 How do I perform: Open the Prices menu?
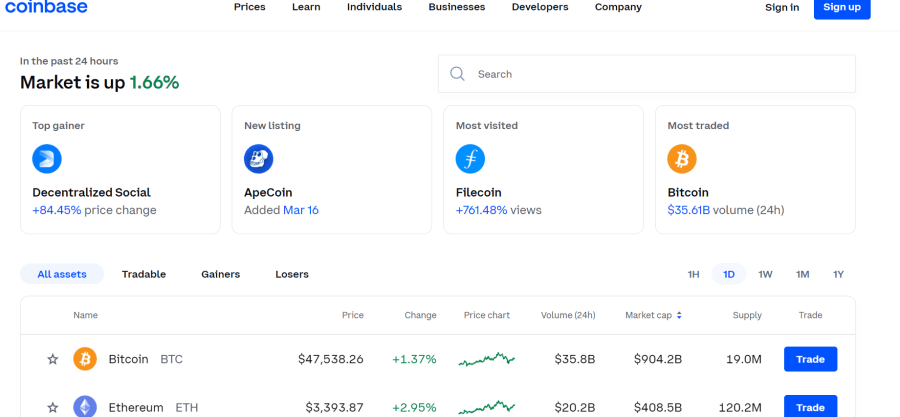[250, 7]
